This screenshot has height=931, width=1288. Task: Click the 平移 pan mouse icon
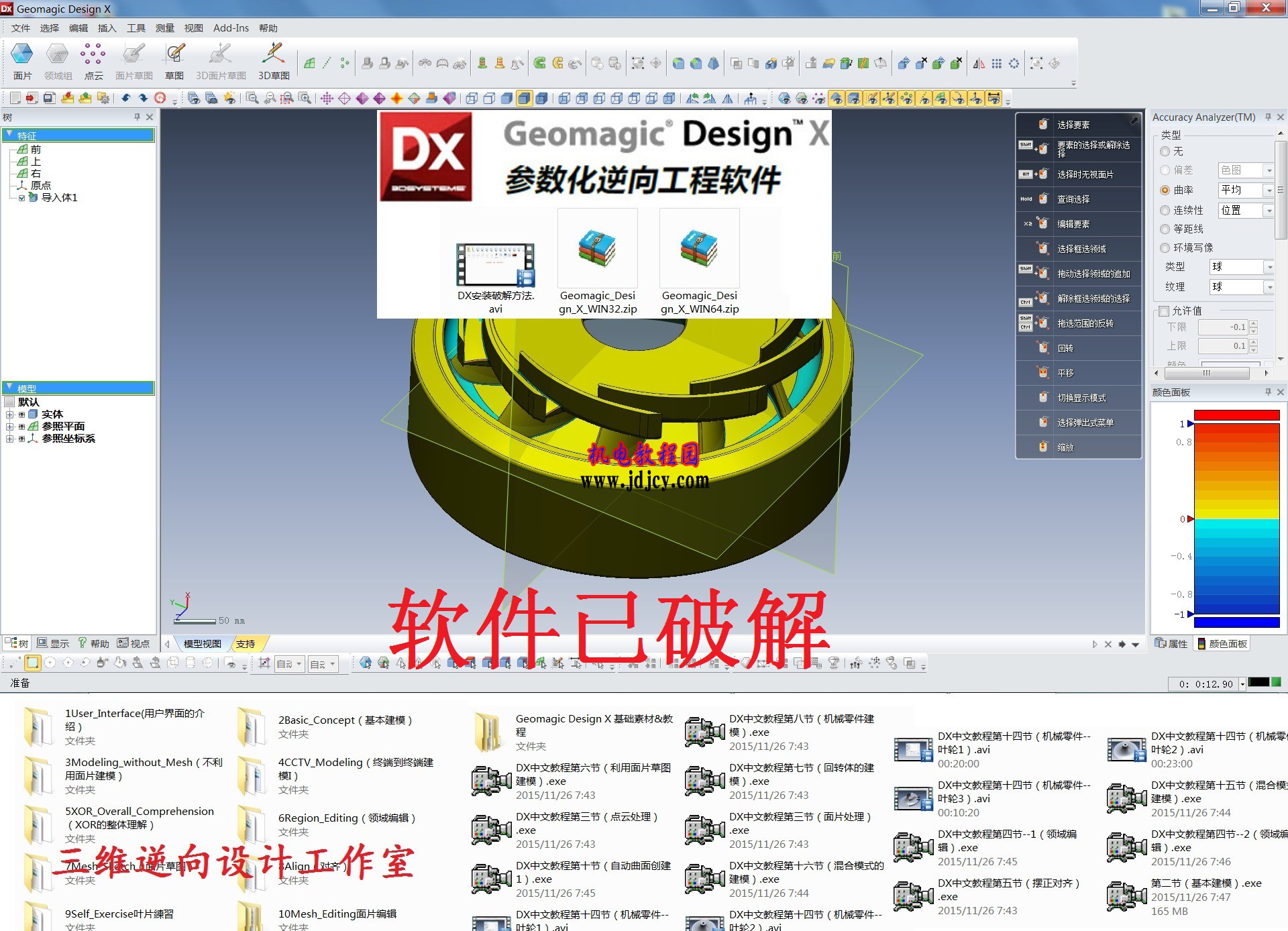1042,372
